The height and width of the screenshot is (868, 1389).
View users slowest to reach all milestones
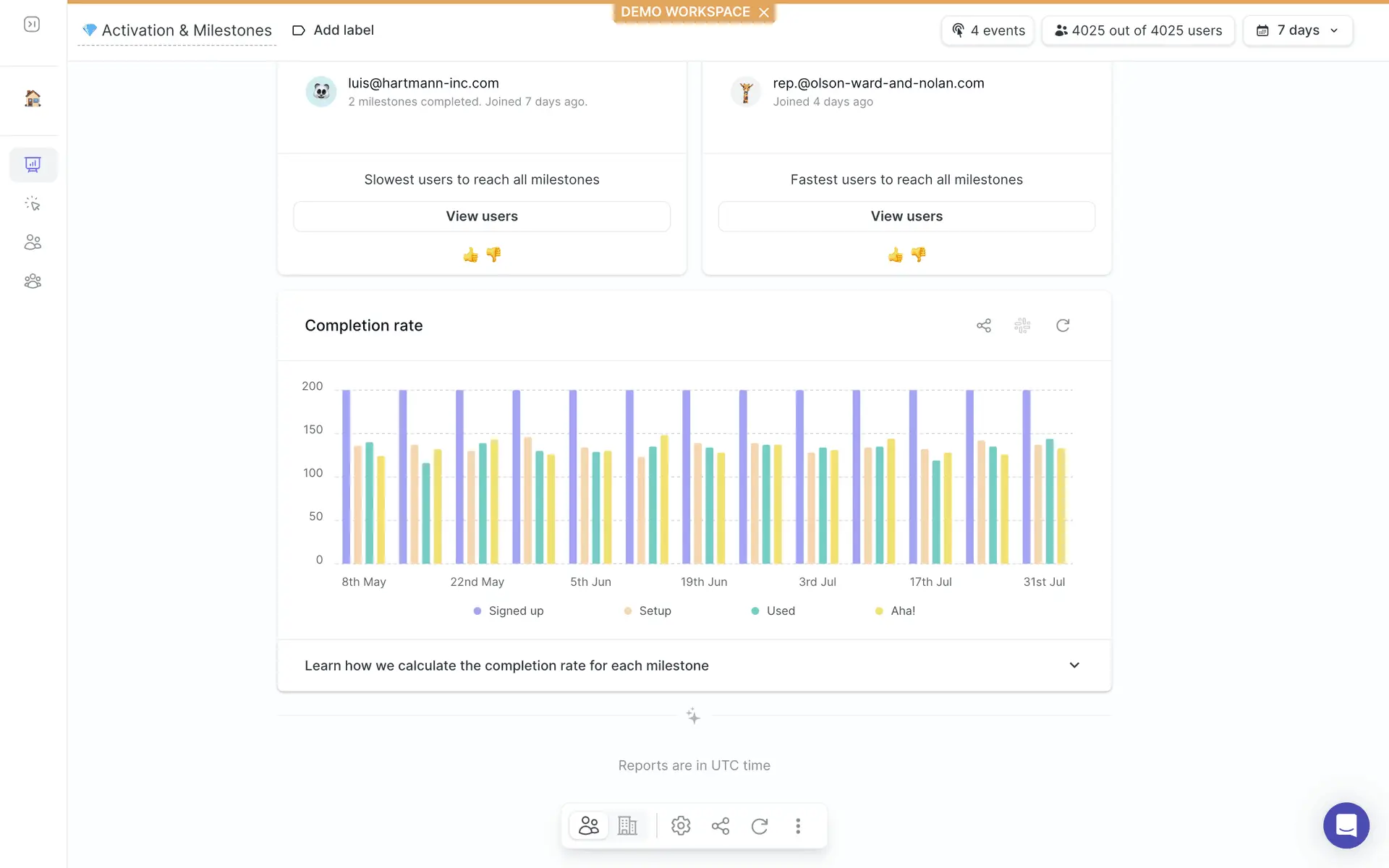[x=482, y=216]
